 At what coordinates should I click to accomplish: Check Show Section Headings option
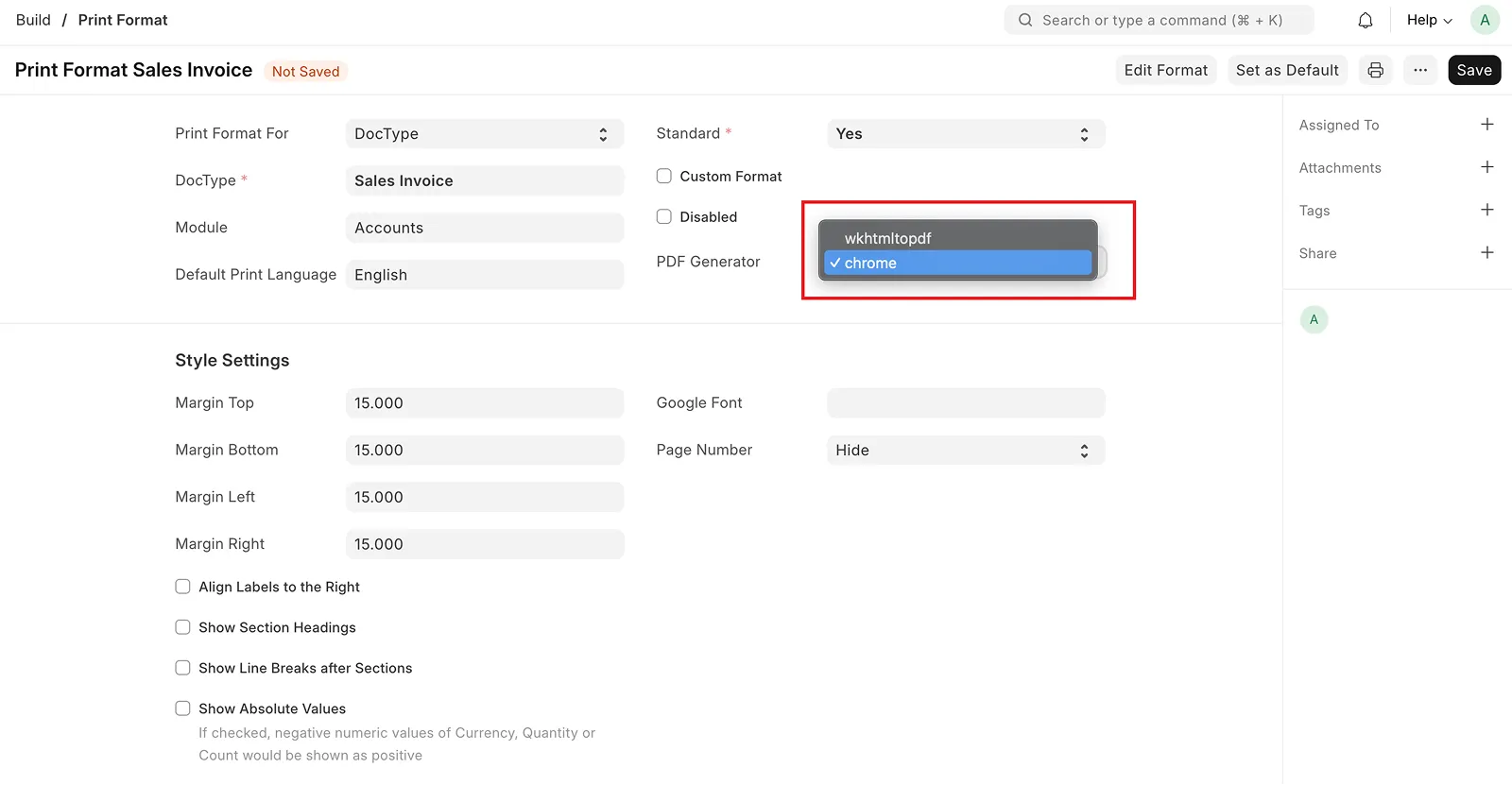(x=183, y=627)
